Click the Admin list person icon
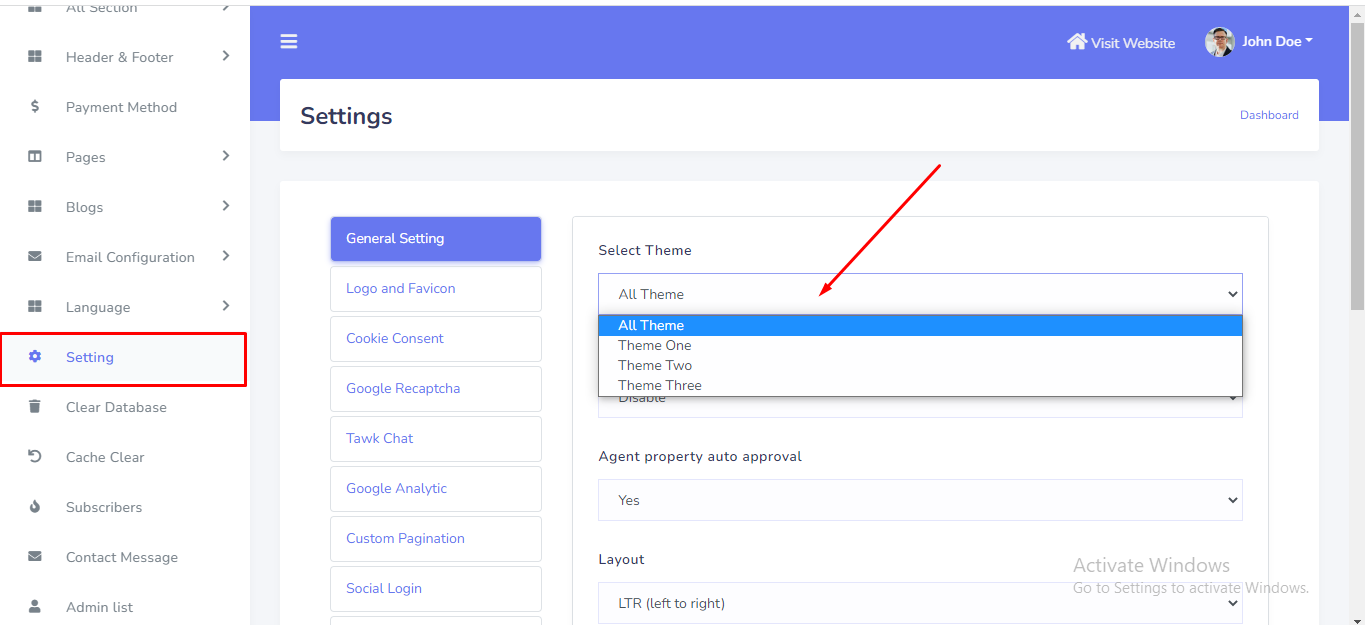Screen dimensions: 1365x625 (x=35, y=607)
